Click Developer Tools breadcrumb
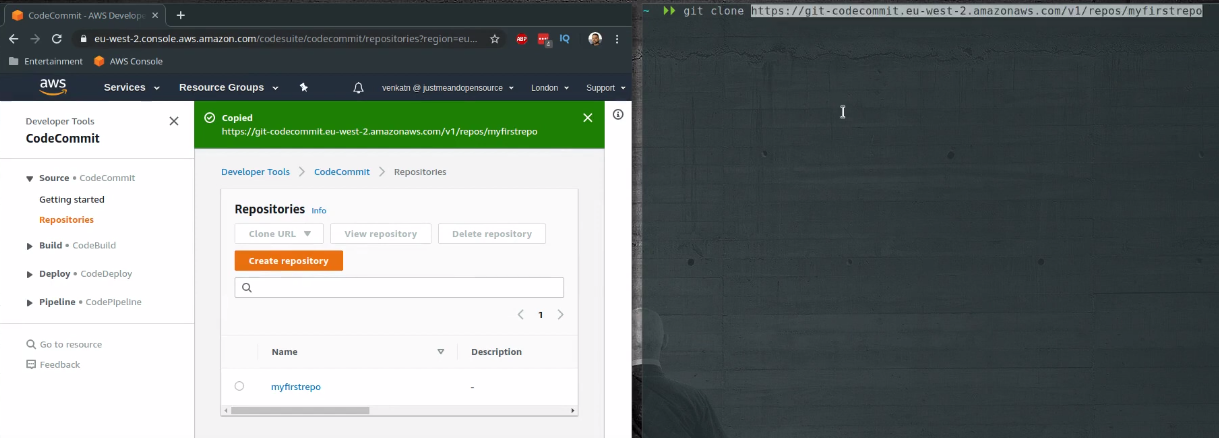1219x438 pixels. tap(255, 172)
